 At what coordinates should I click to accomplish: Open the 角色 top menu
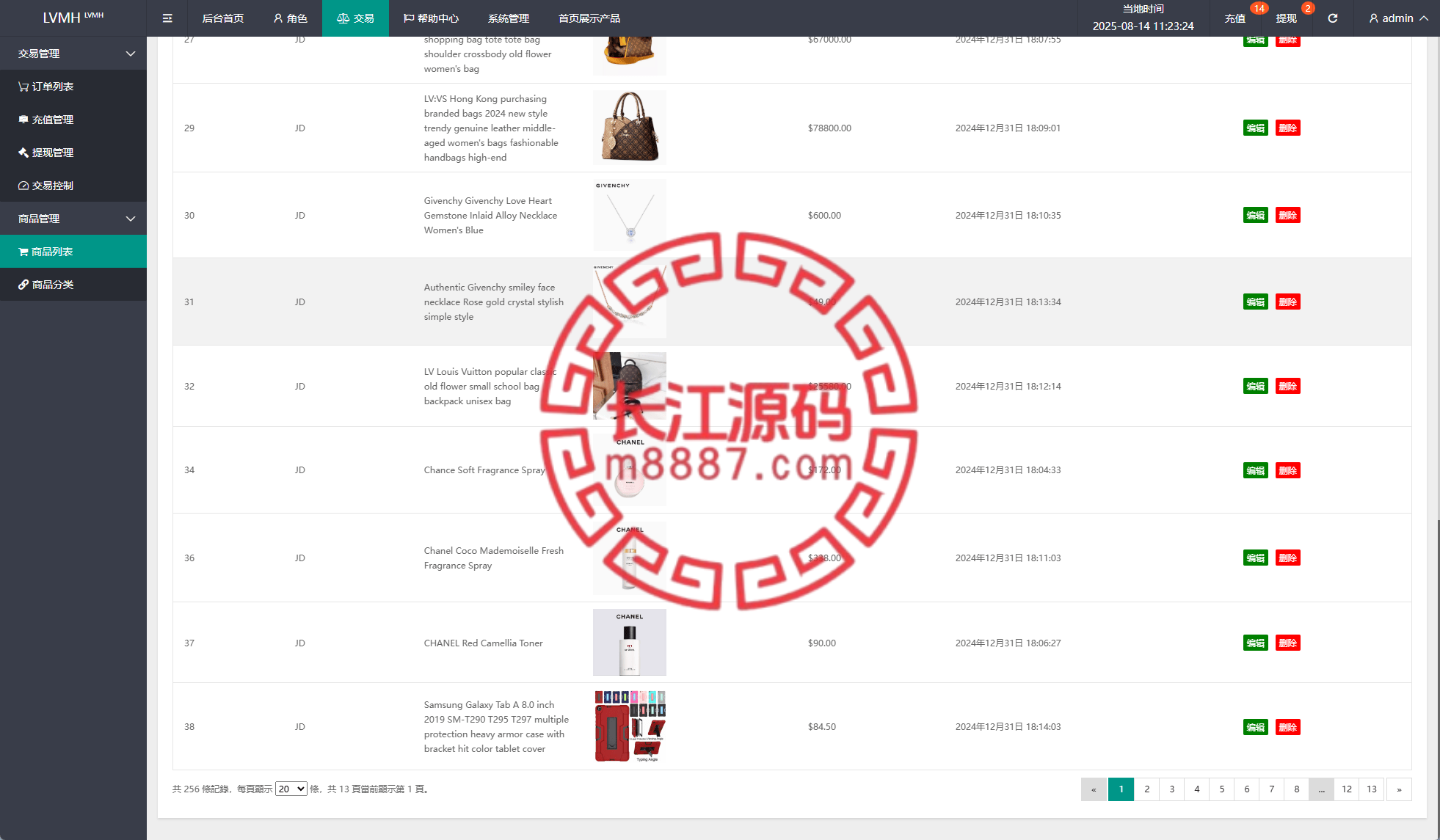(290, 18)
